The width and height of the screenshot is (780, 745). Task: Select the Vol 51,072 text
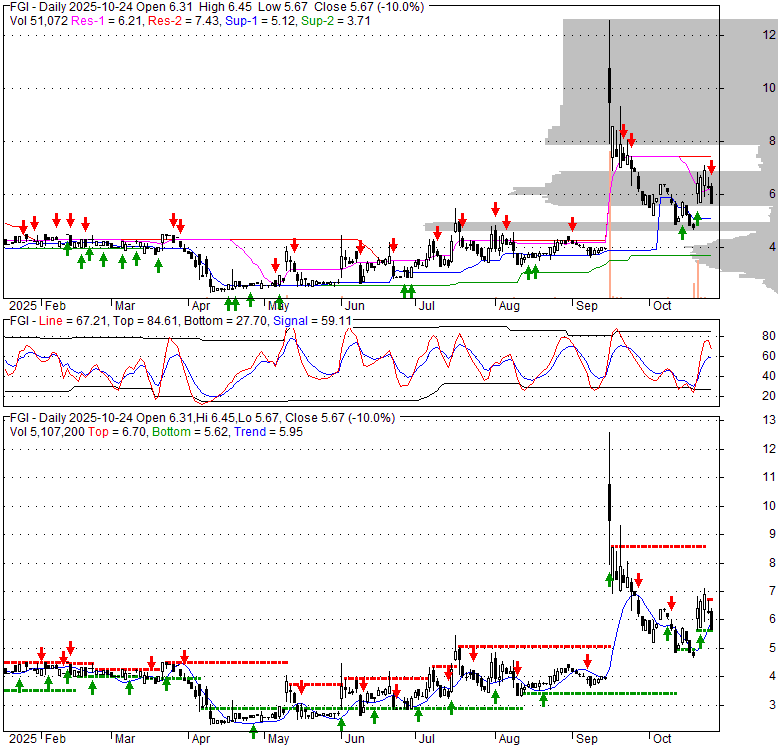coord(39,21)
